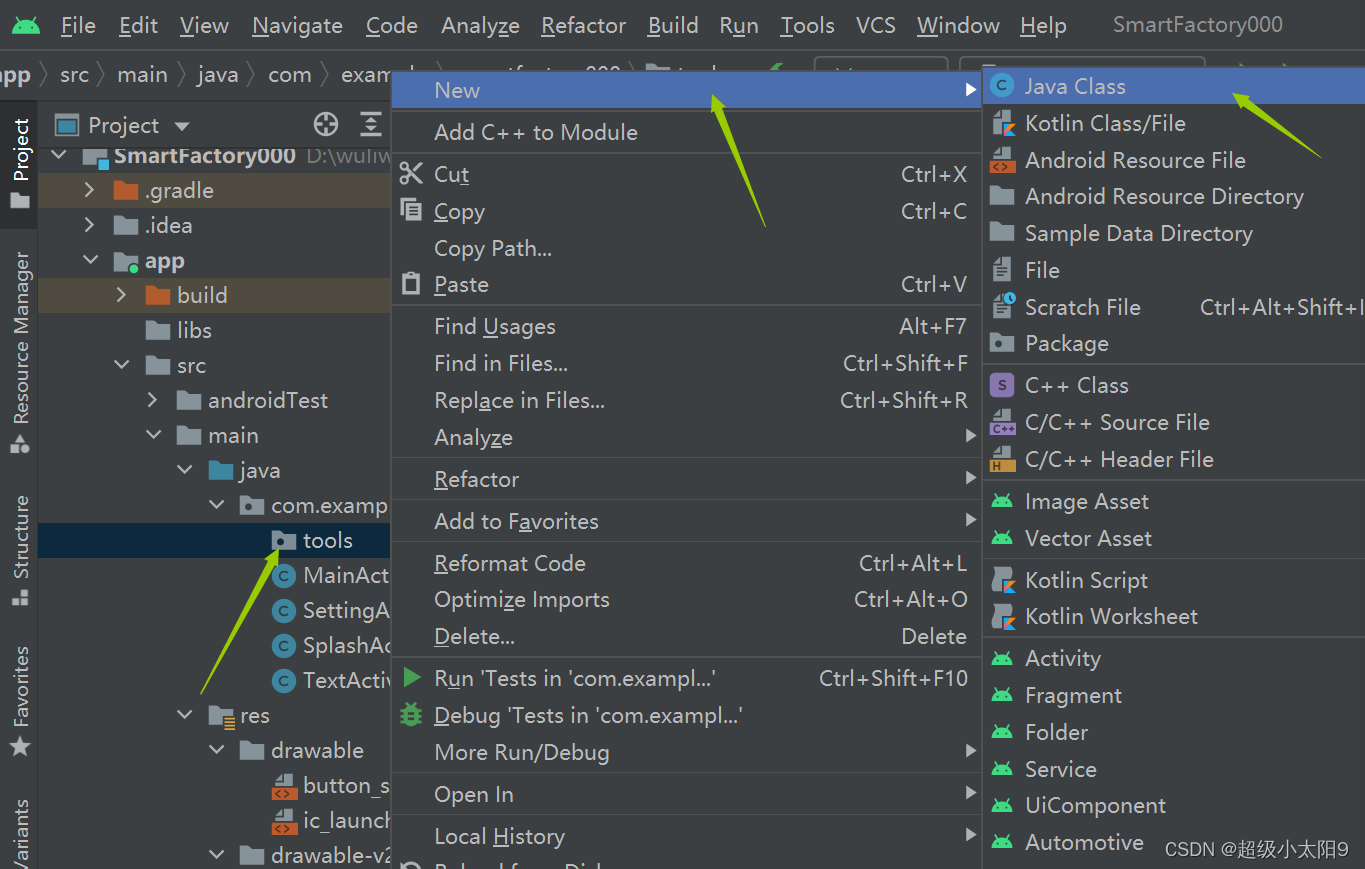Open the Build menu

tap(673, 26)
